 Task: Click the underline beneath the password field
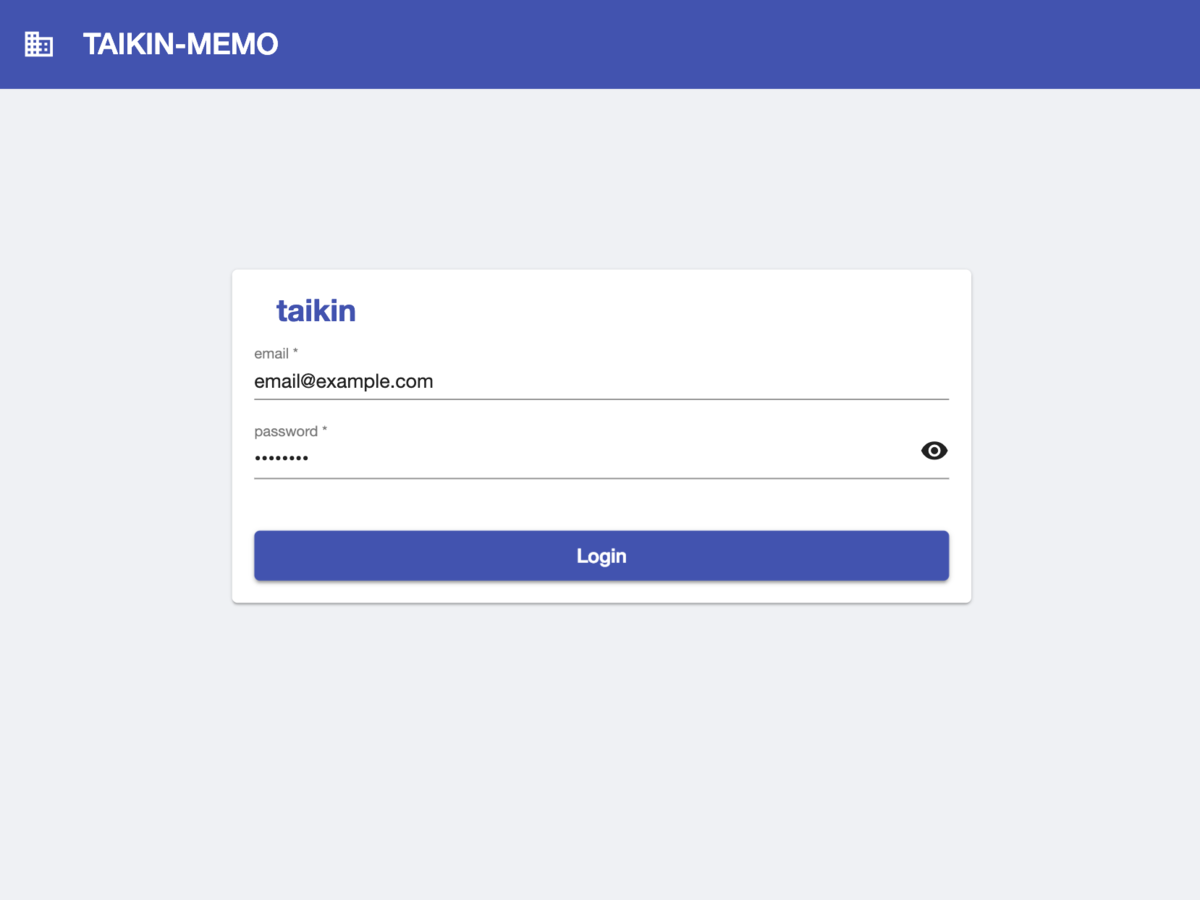pos(601,478)
